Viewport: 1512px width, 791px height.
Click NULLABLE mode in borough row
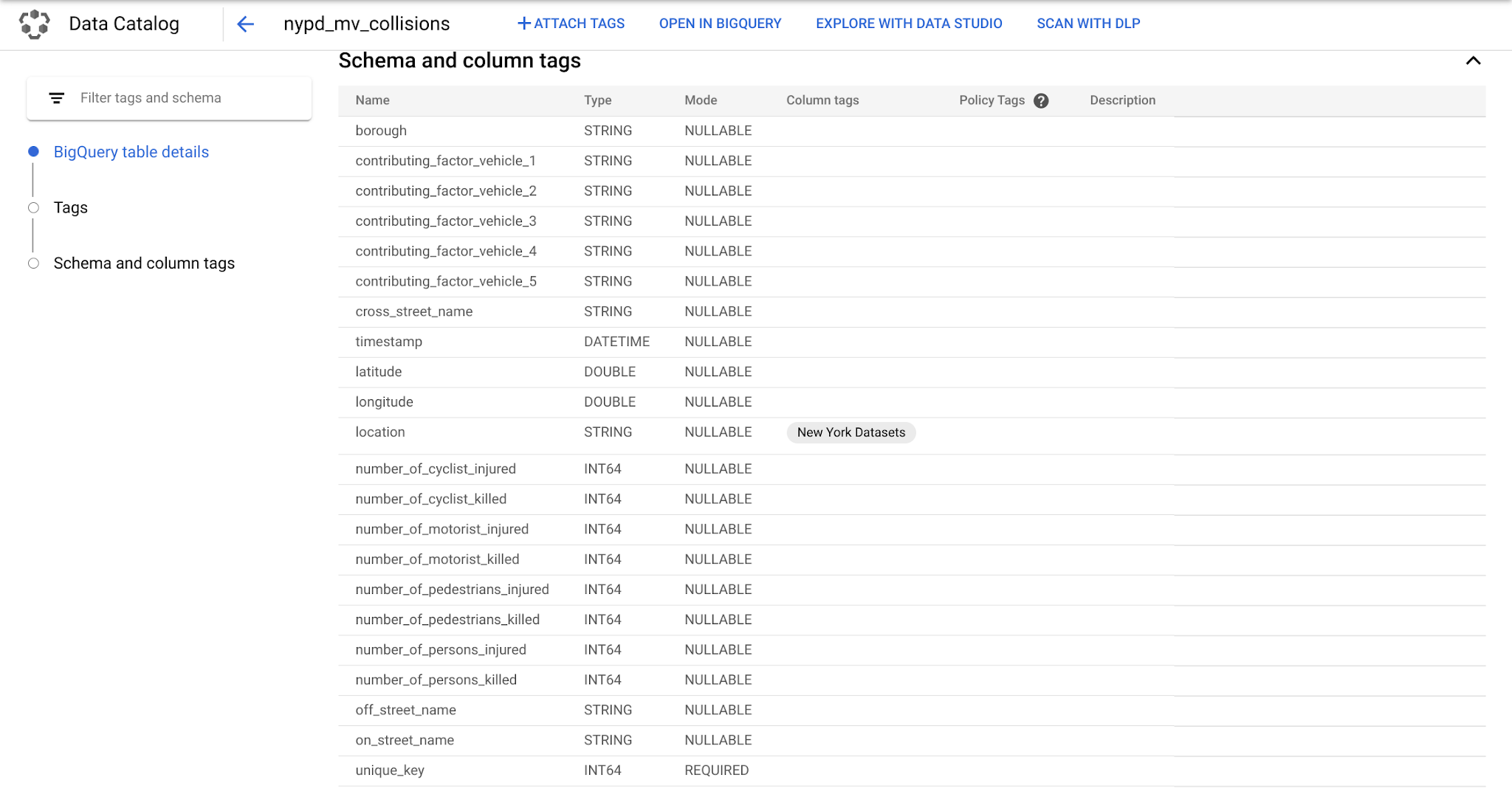coord(718,131)
